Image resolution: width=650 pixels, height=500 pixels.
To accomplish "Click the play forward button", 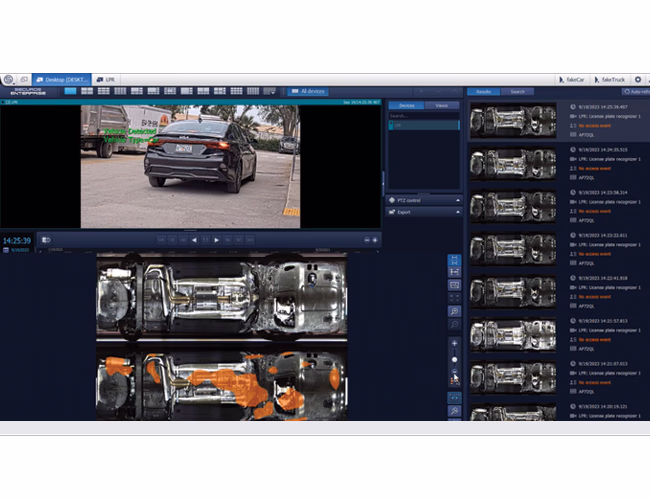I will point(217,240).
